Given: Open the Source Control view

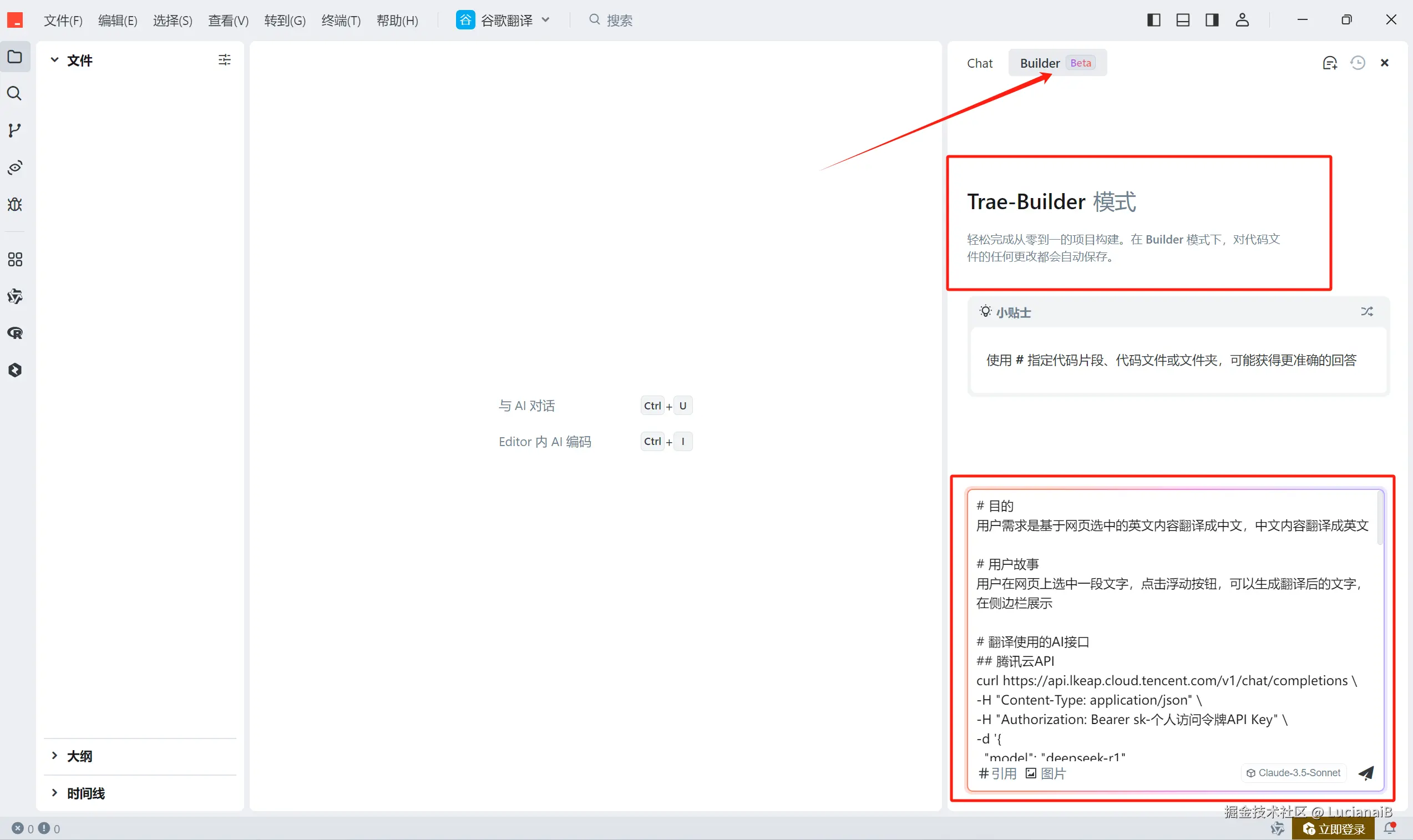Looking at the screenshot, I should pyautogui.click(x=15, y=130).
